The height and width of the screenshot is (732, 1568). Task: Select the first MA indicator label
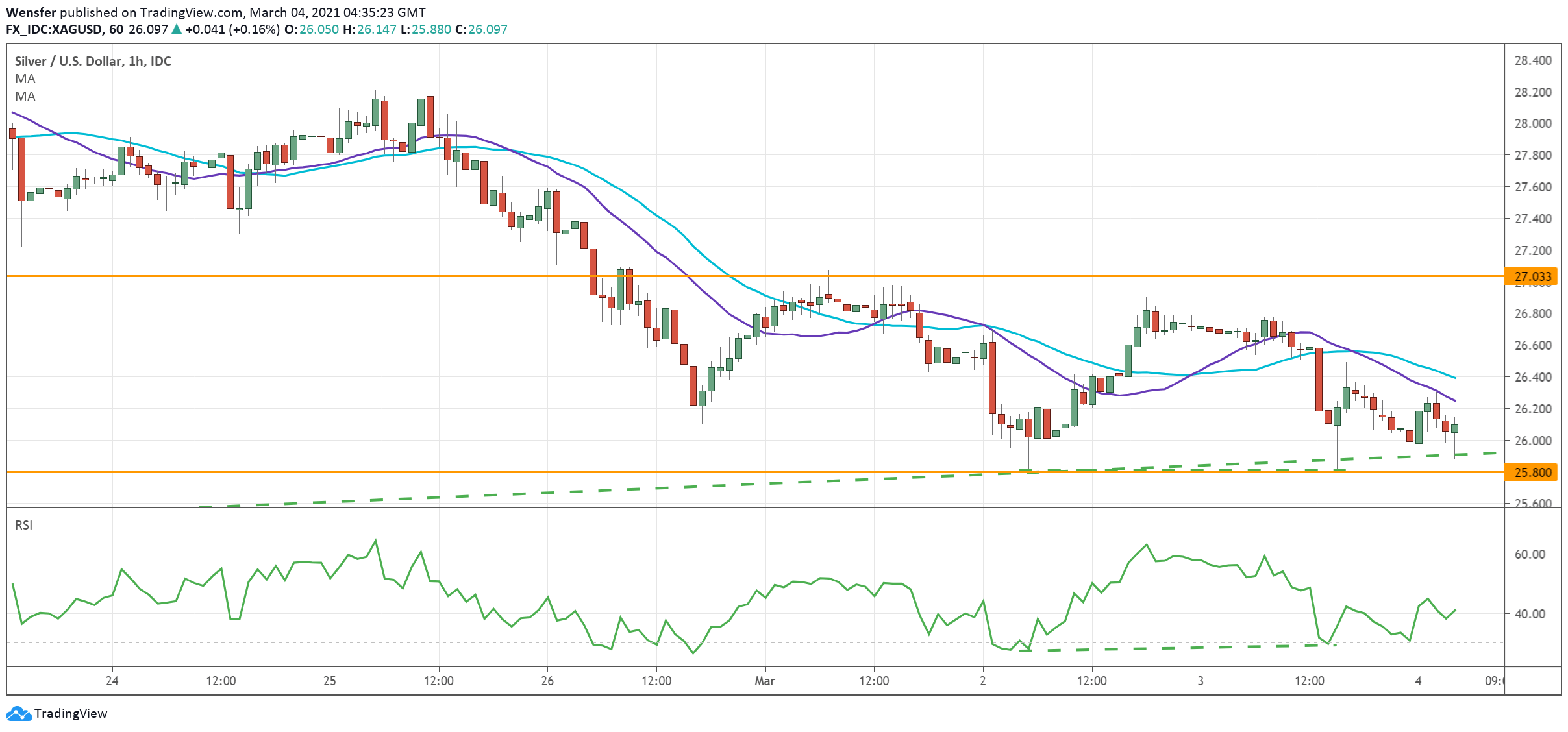point(25,79)
